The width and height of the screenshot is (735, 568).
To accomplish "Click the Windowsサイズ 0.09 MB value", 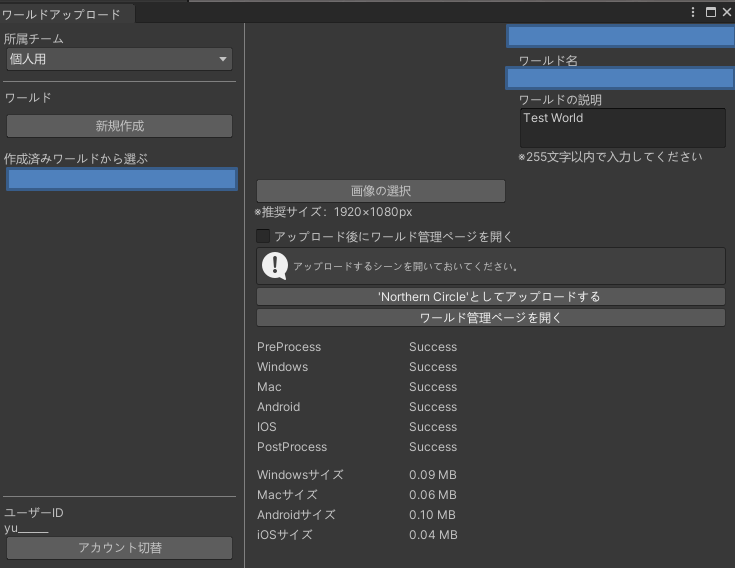I will click(432, 475).
